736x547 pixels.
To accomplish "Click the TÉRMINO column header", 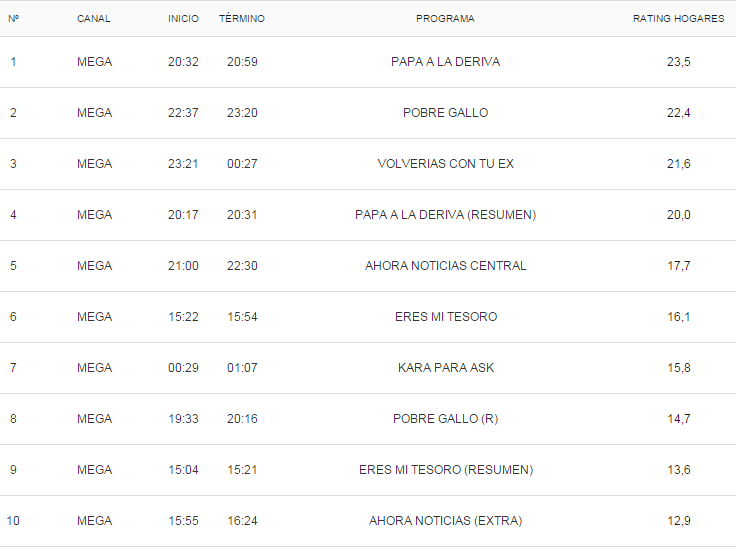I will (242, 18).
